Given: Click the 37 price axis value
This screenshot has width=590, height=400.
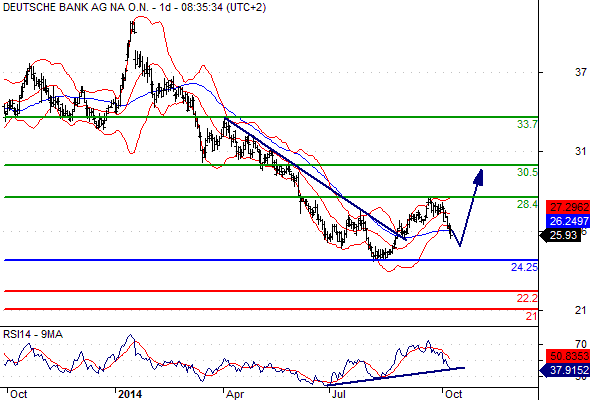Looking at the screenshot, I should tap(581, 72).
